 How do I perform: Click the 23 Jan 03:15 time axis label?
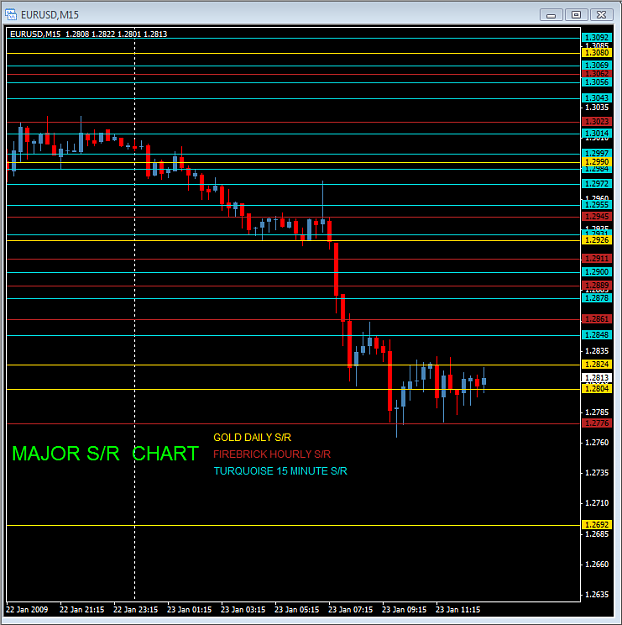(243, 610)
